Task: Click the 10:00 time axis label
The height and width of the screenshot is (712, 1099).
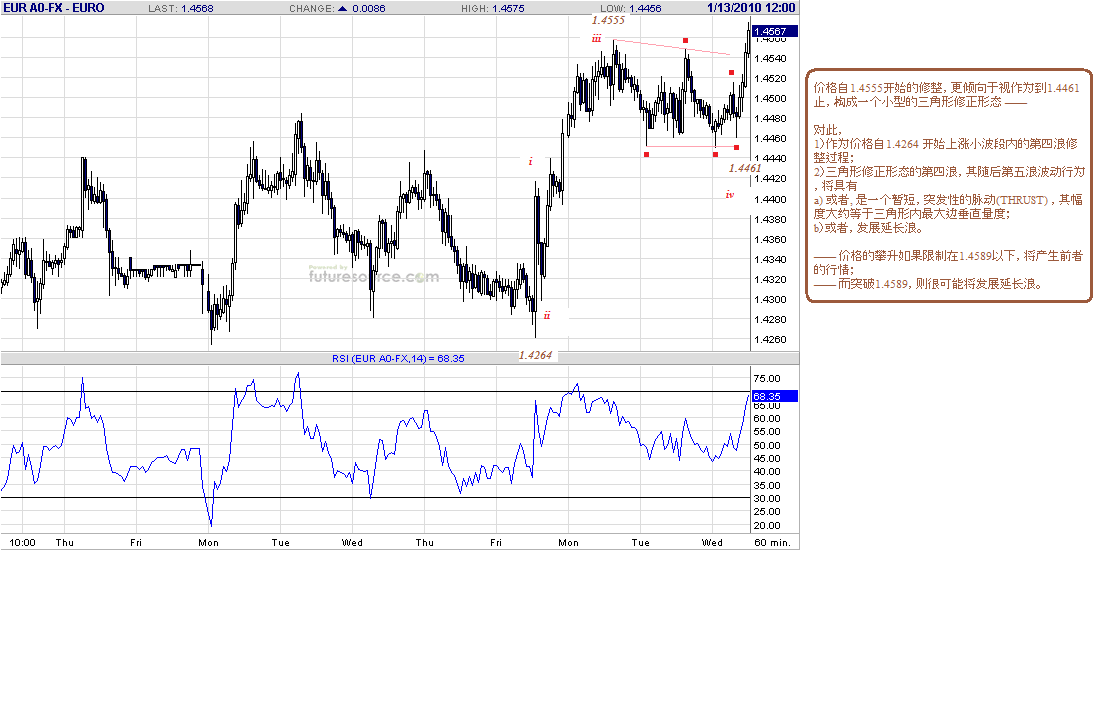Action: click(x=22, y=542)
